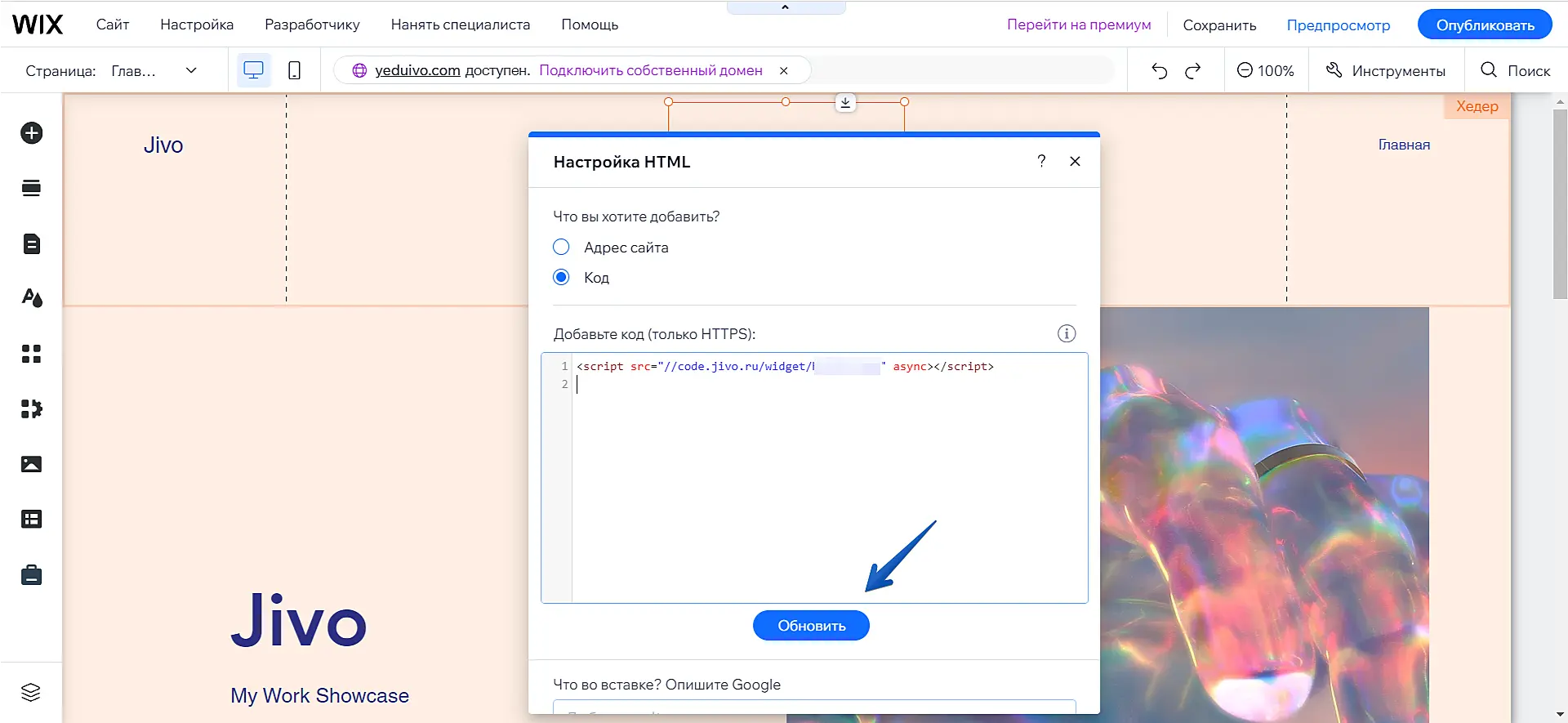Click the Undo arrow icon
Screen dimensions: 1568x723
point(1159,70)
